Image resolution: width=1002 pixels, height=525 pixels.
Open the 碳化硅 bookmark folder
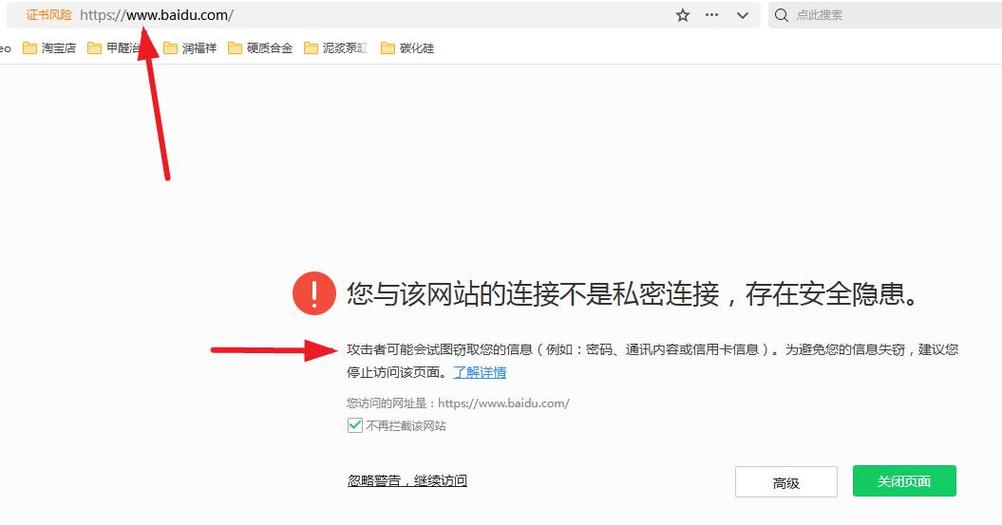[x=407, y=48]
